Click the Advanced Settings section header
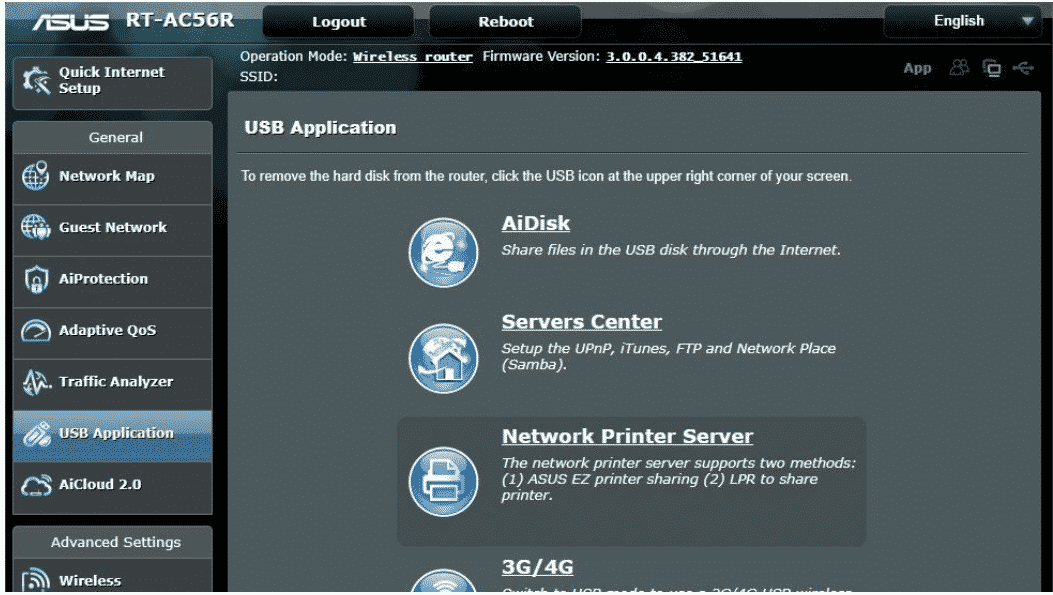 [x=116, y=543]
